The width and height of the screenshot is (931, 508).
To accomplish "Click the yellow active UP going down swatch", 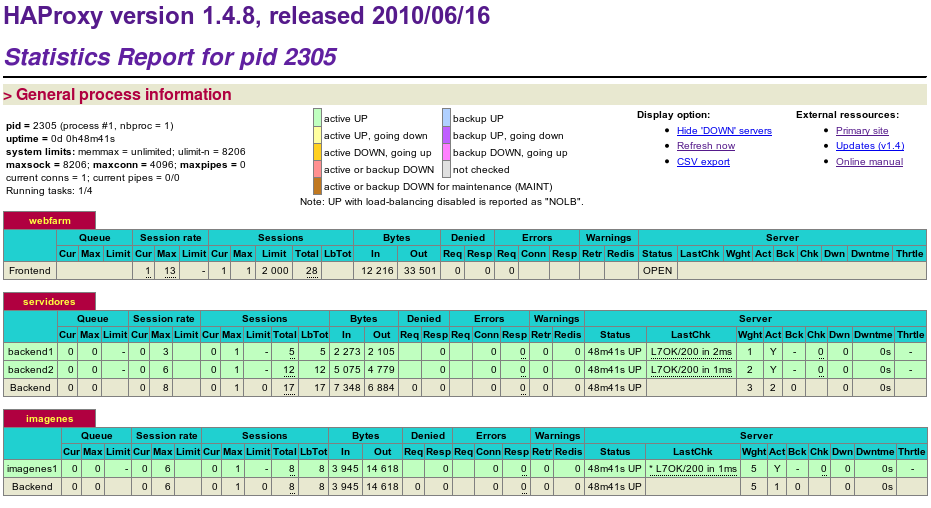I will [x=318, y=135].
